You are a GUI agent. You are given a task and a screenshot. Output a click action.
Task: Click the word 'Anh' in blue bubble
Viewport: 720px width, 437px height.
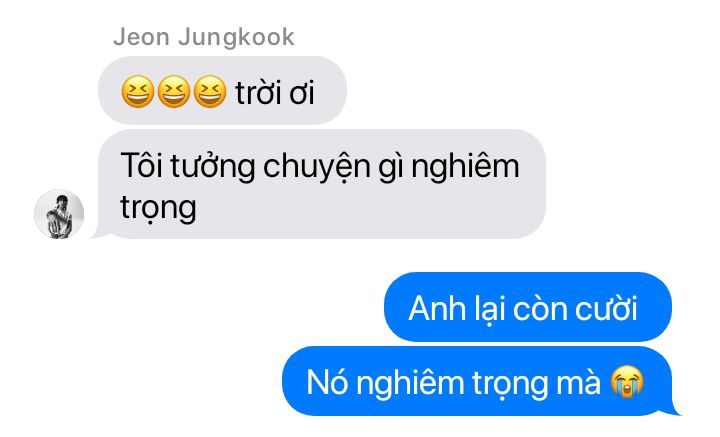point(437,308)
